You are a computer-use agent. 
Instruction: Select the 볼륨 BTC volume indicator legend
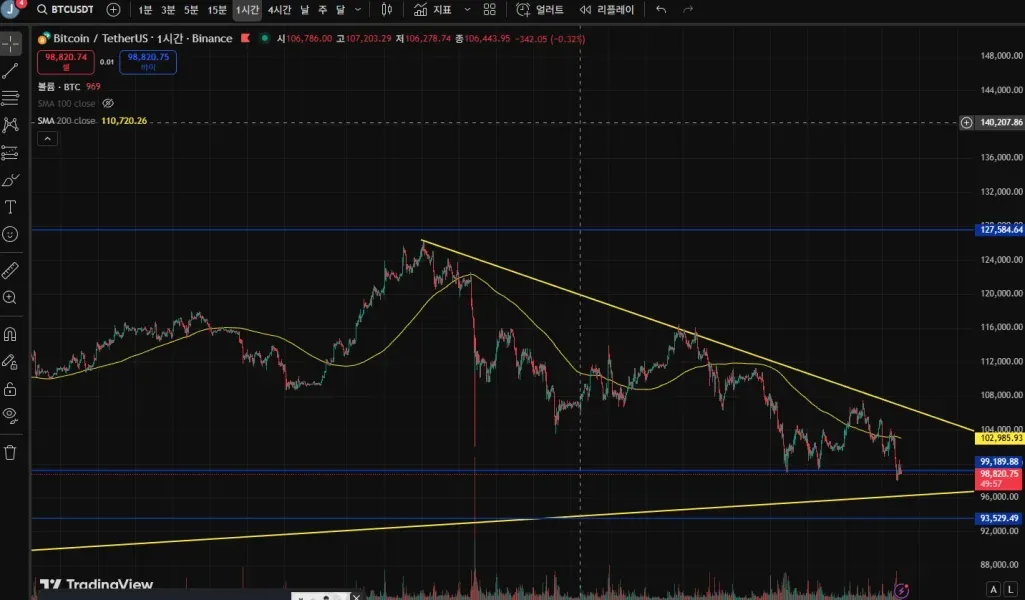point(59,87)
